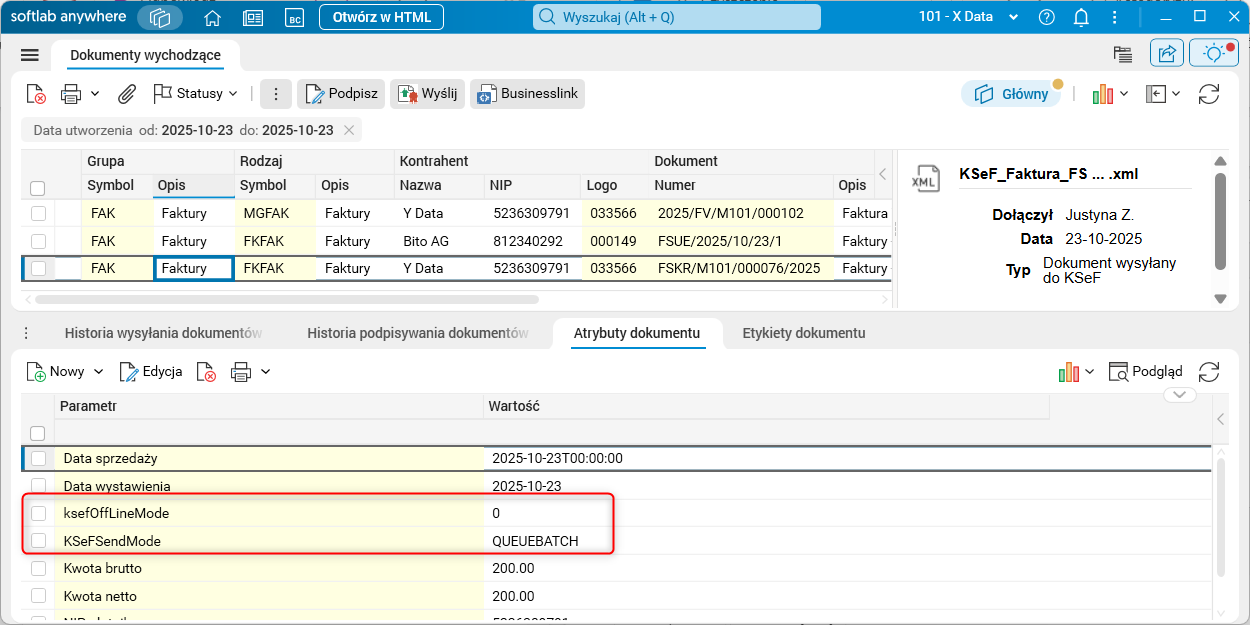The image size is (1250, 625).
Task: Click the lightbulb hints icon
Action: tap(1214, 54)
